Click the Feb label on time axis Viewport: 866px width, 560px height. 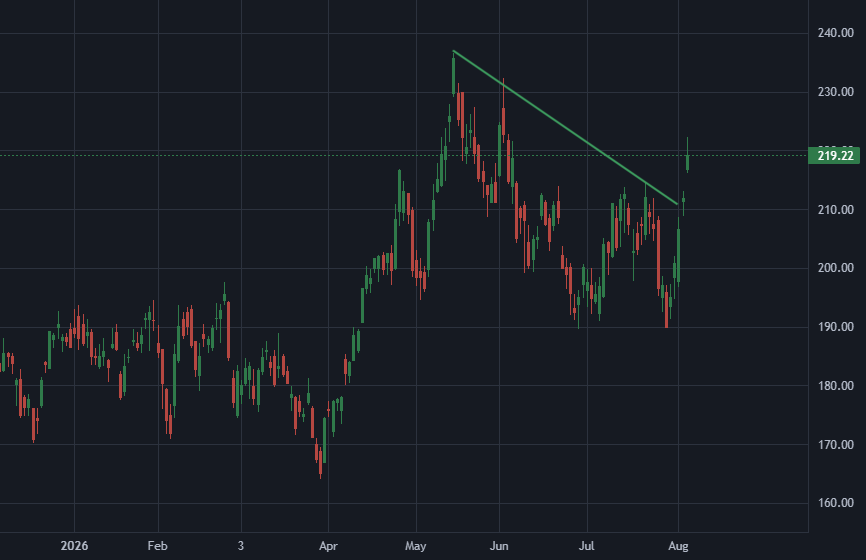tap(157, 546)
